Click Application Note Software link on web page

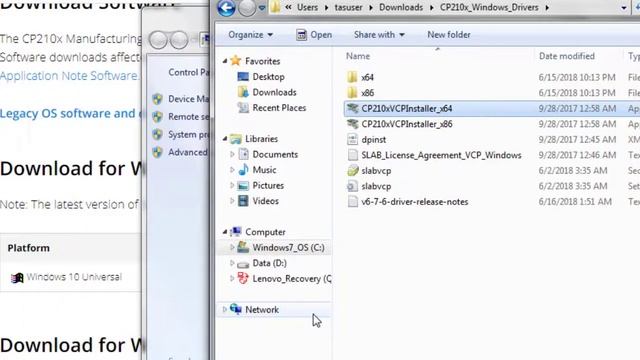coord(70,76)
